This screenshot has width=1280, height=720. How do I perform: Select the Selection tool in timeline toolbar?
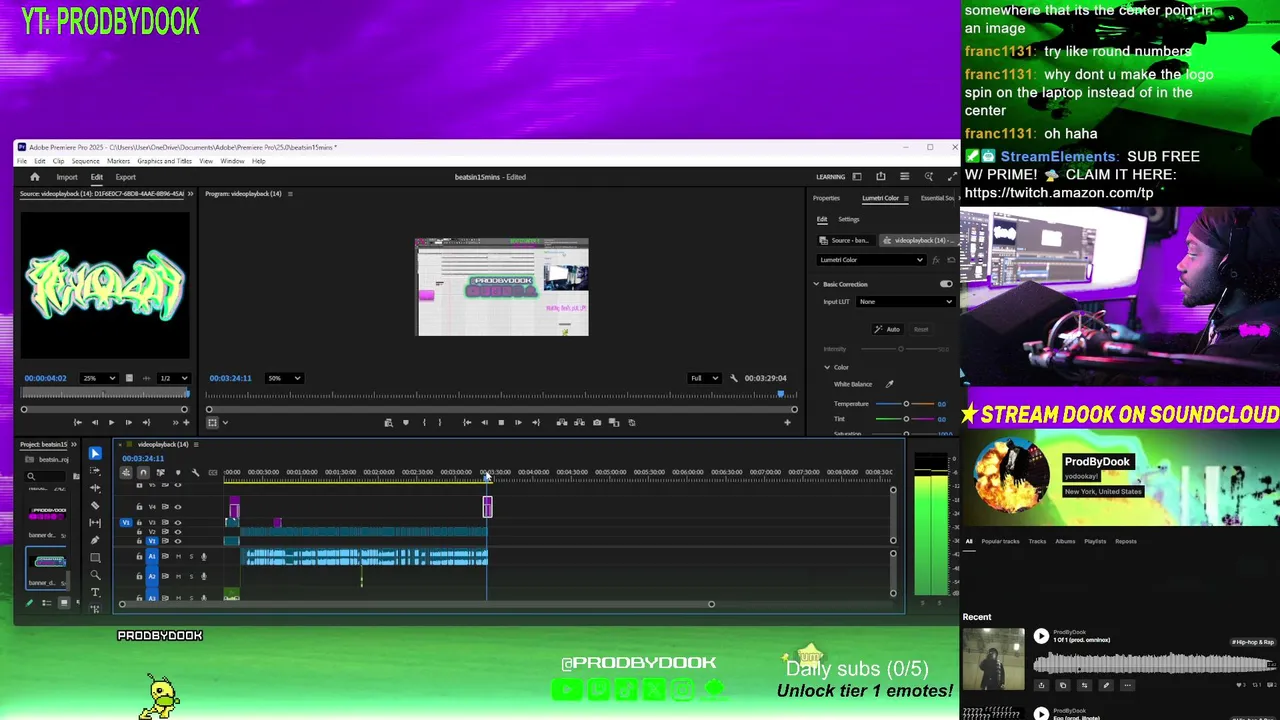coord(95,453)
